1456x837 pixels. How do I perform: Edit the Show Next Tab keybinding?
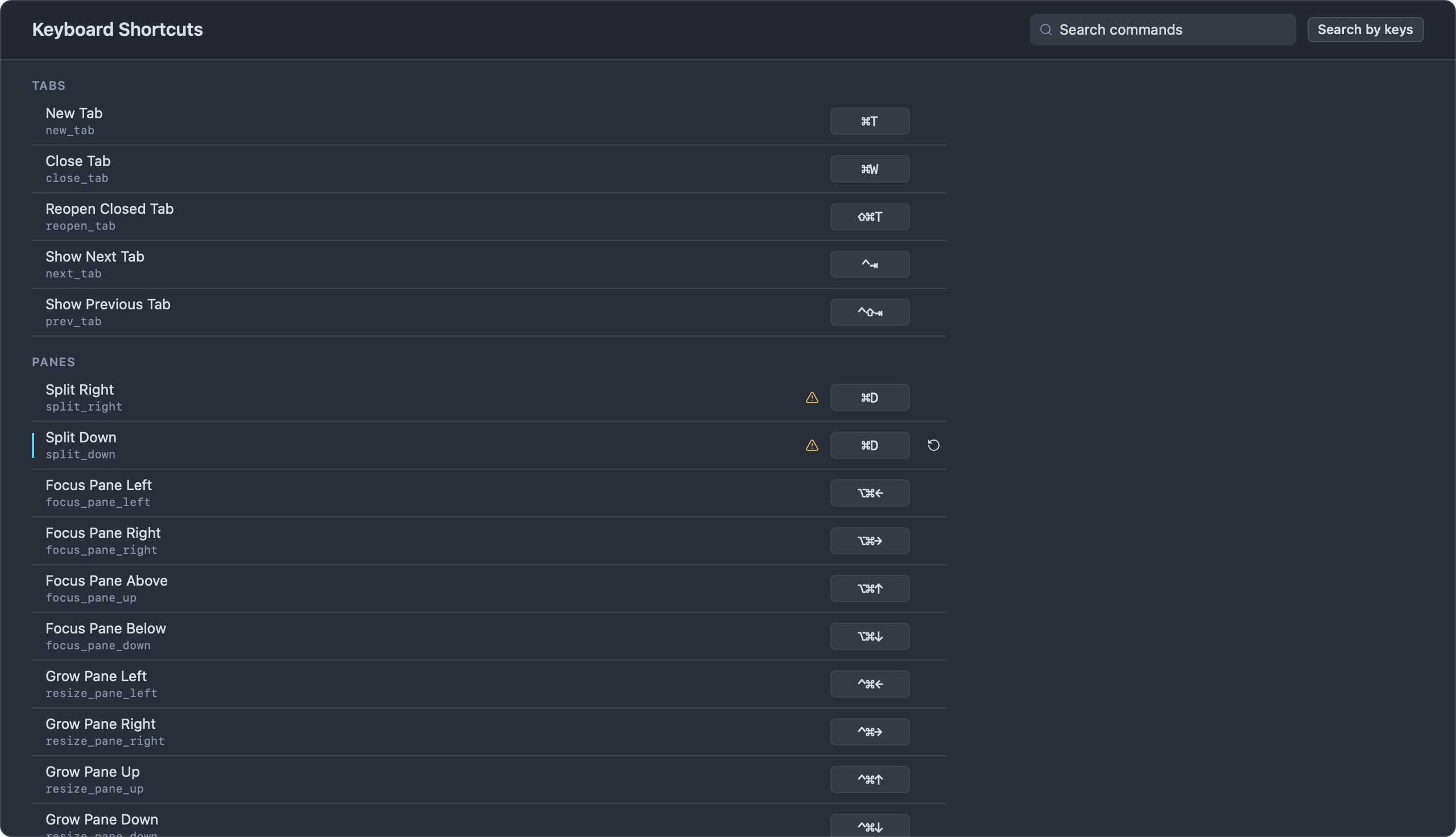pyautogui.click(x=870, y=264)
